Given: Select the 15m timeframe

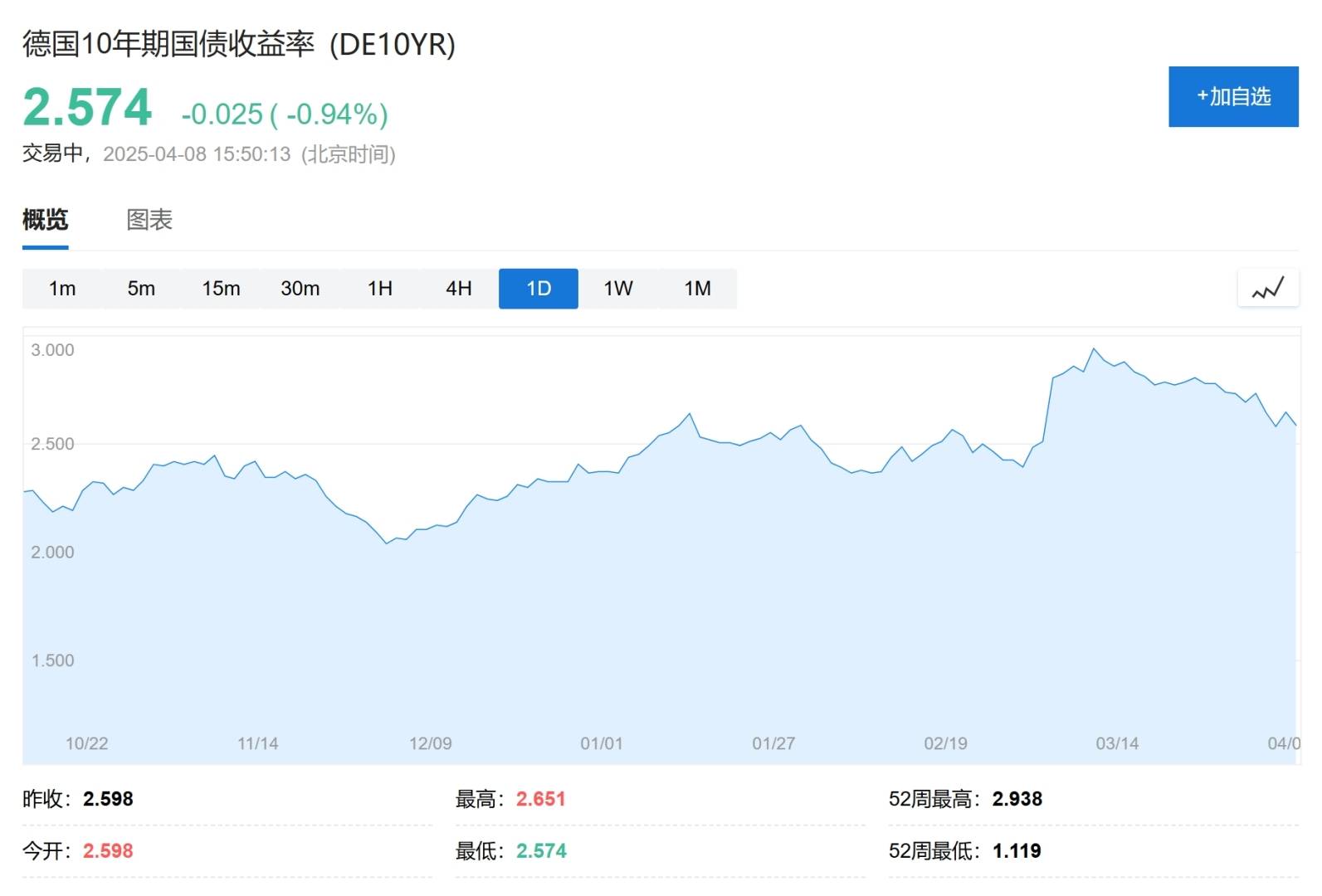Looking at the screenshot, I should 221,289.
